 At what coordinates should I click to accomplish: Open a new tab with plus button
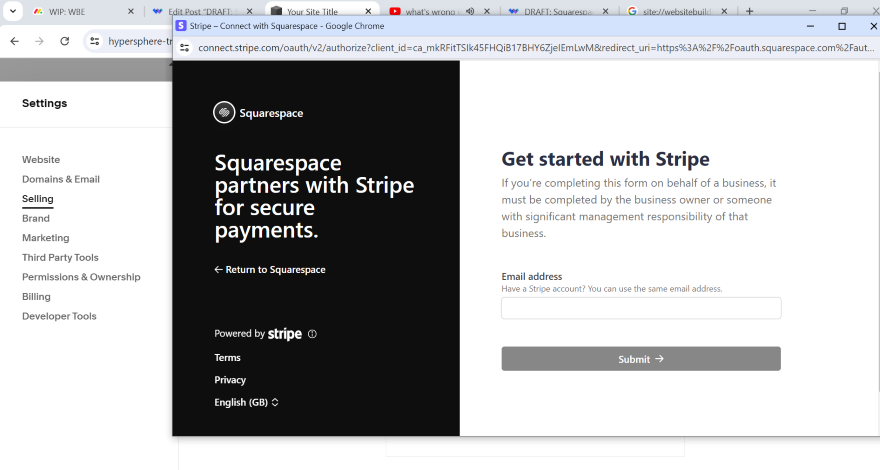(x=749, y=11)
